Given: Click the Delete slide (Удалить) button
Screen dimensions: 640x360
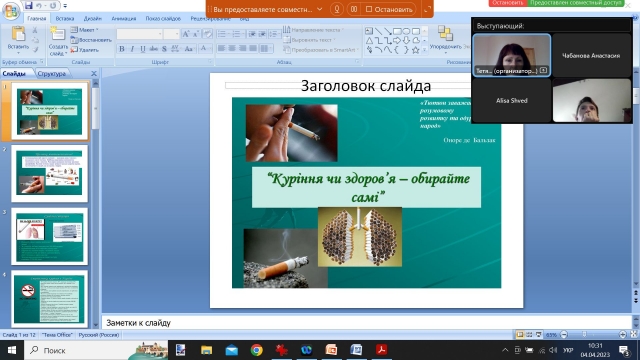Looking at the screenshot, I should 85,50.
